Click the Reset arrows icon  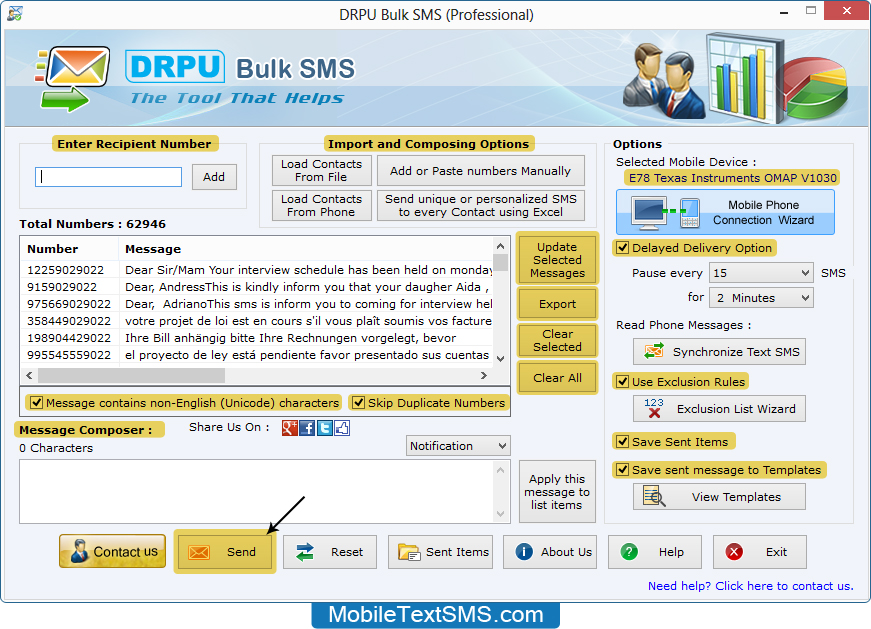(305, 552)
